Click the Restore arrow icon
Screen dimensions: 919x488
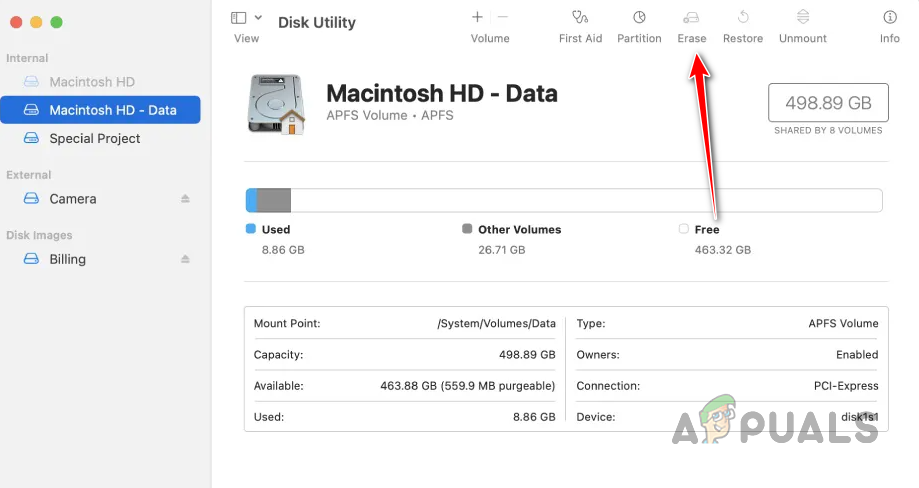(x=743, y=17)
